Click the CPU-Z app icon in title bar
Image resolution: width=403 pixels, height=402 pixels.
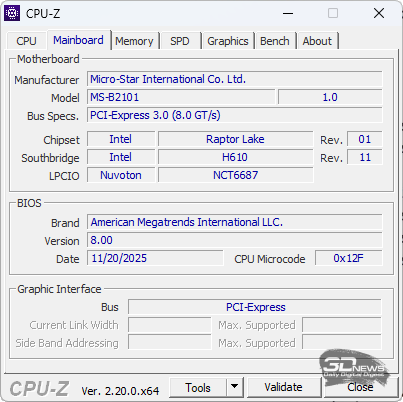click(12, 13)
